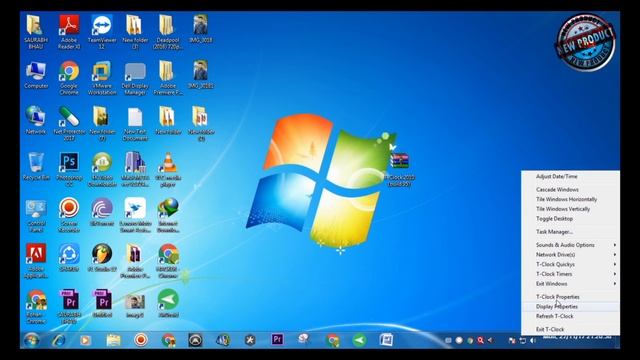Select the AirDroid desktop shortcut
The width and height of the screenshot is (640, 360).
click(x=168, y=304)
